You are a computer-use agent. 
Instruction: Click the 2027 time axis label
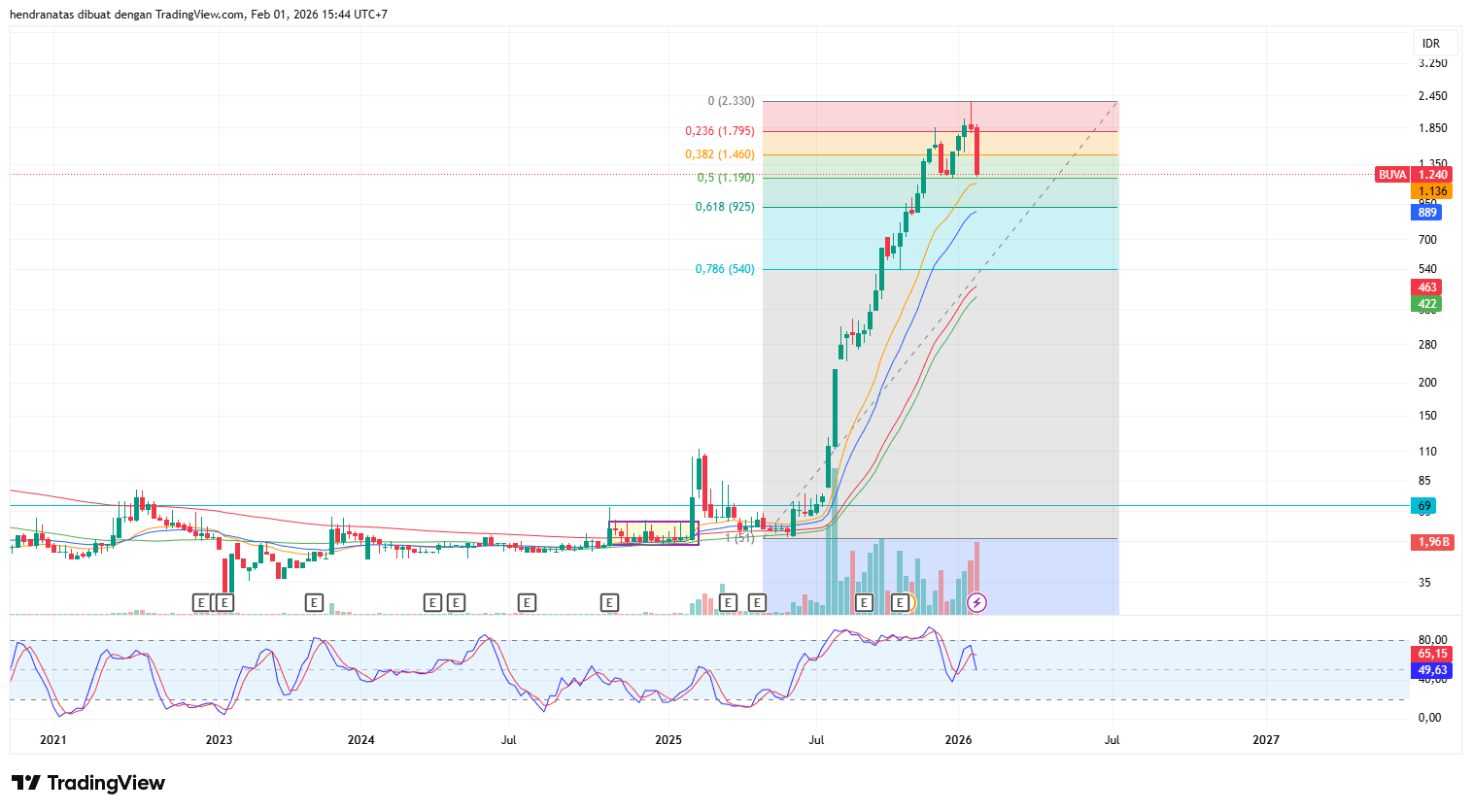click(1266, 740)
